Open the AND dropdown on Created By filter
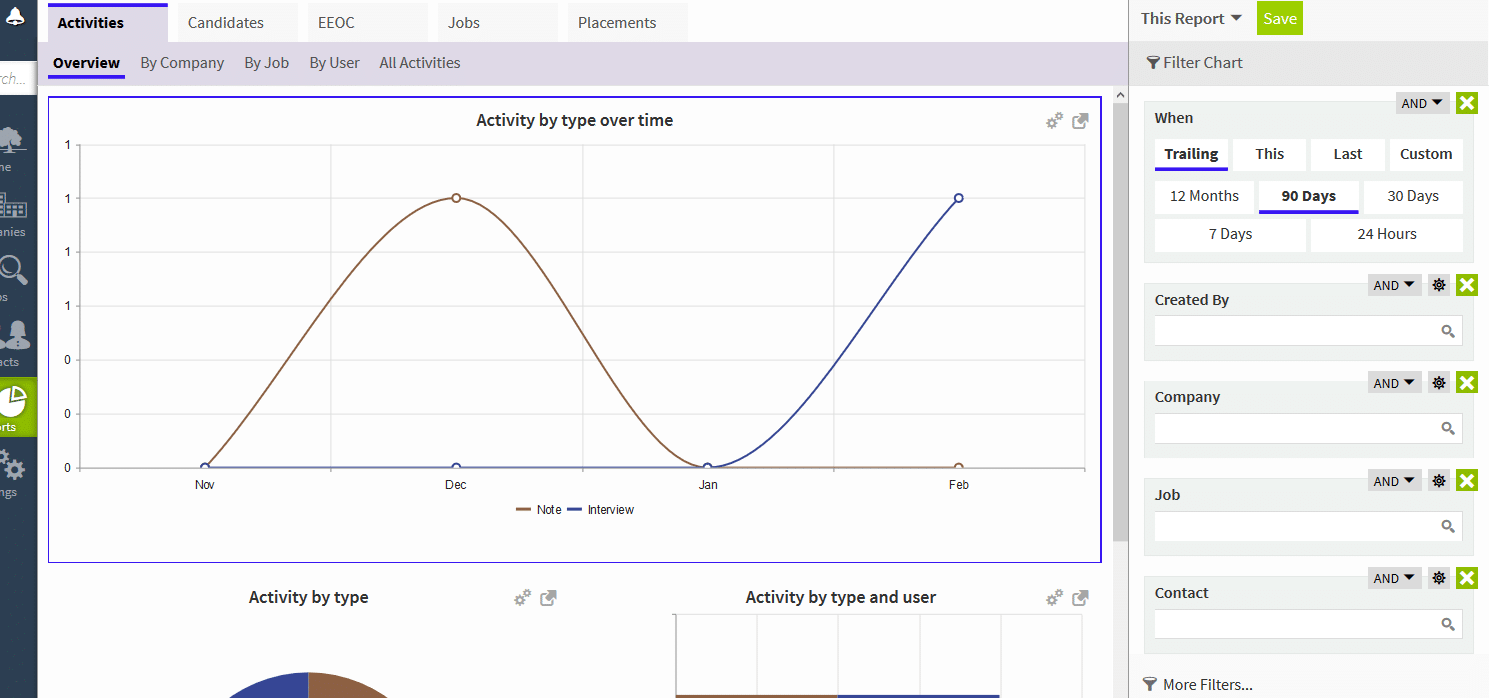1489x698 pixels. (x=1394, y=285)
